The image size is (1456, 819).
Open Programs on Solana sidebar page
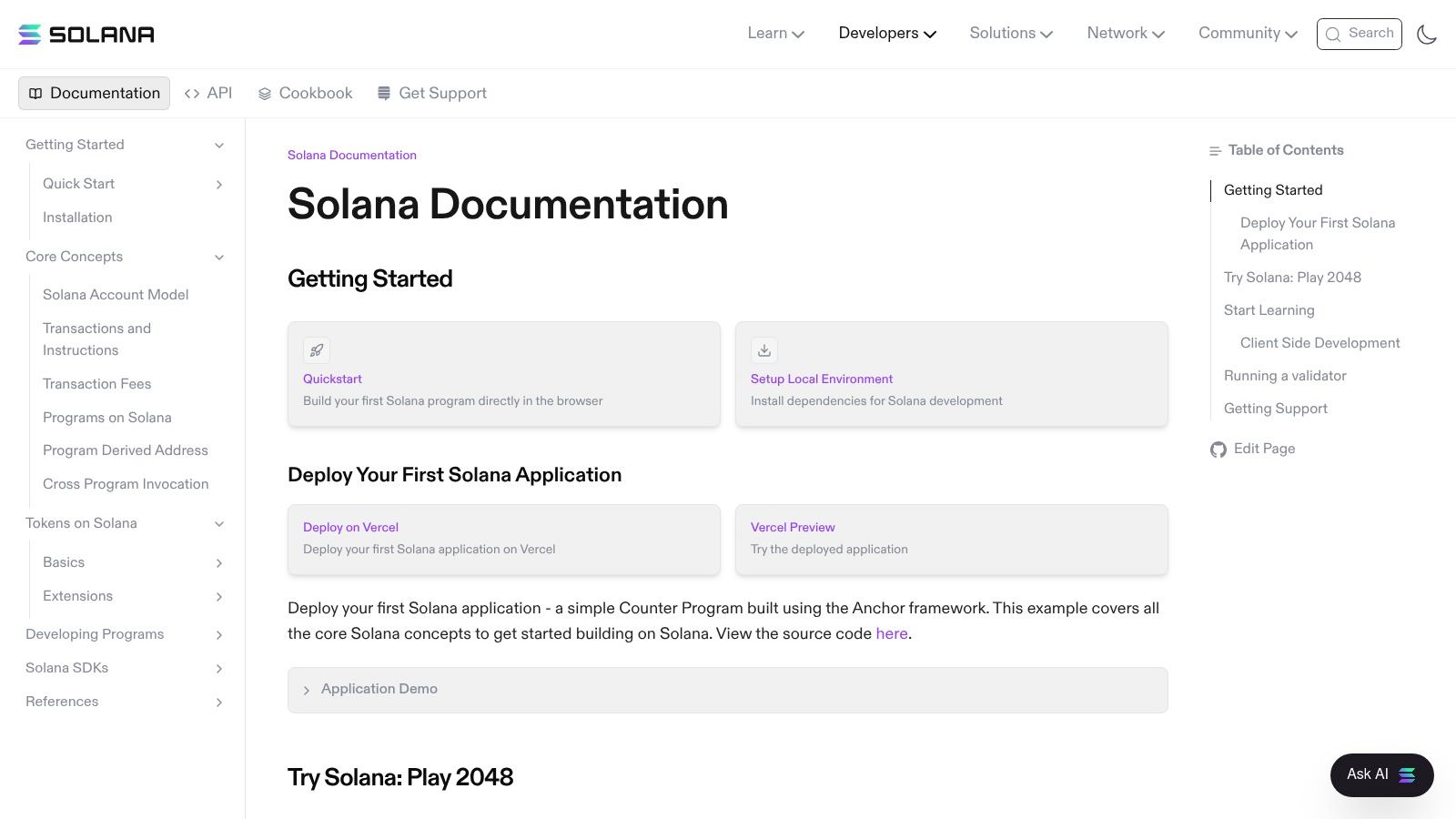tap(107, 418)
